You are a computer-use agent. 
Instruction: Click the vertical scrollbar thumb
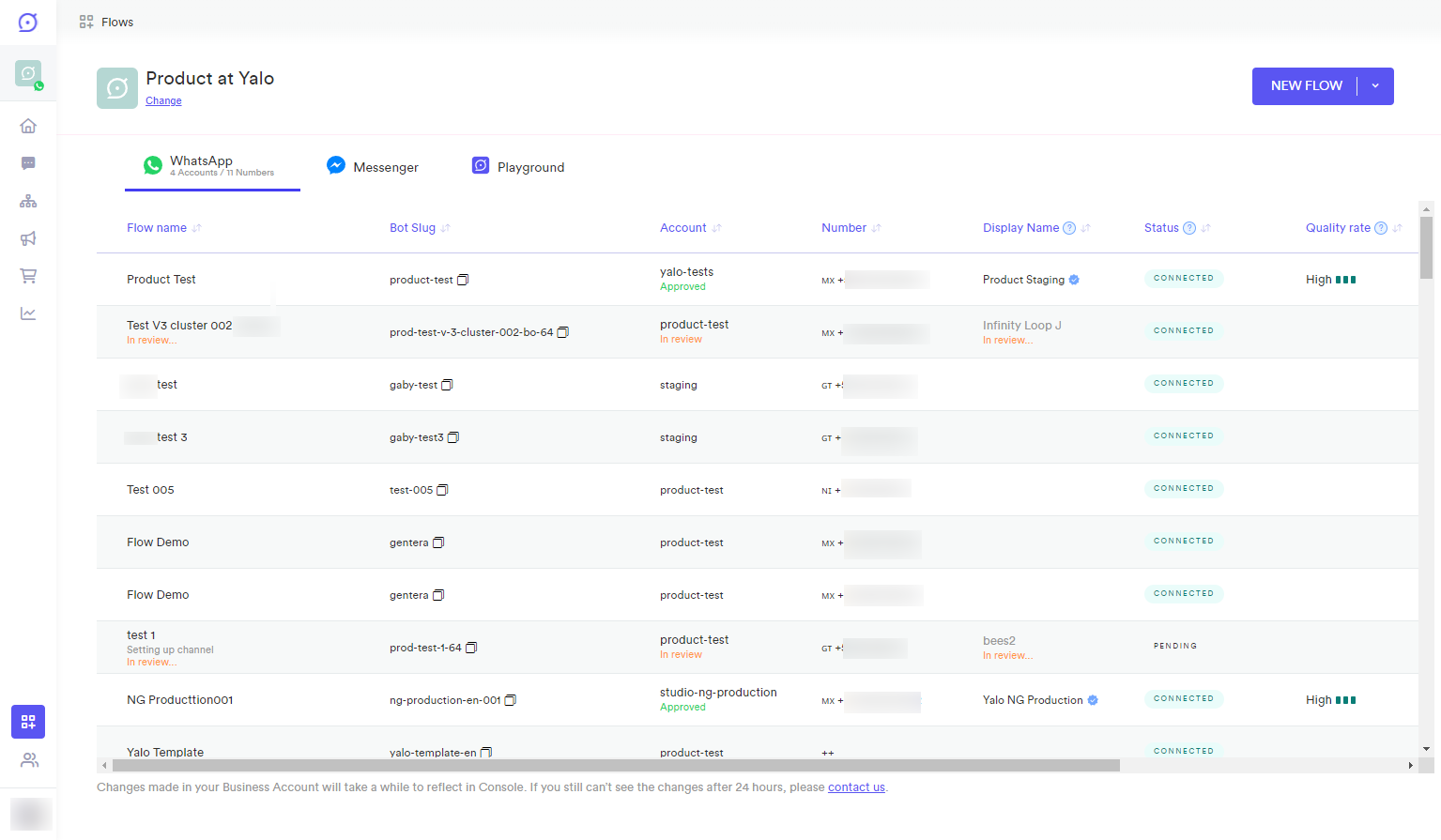(x=1426, y=248)
